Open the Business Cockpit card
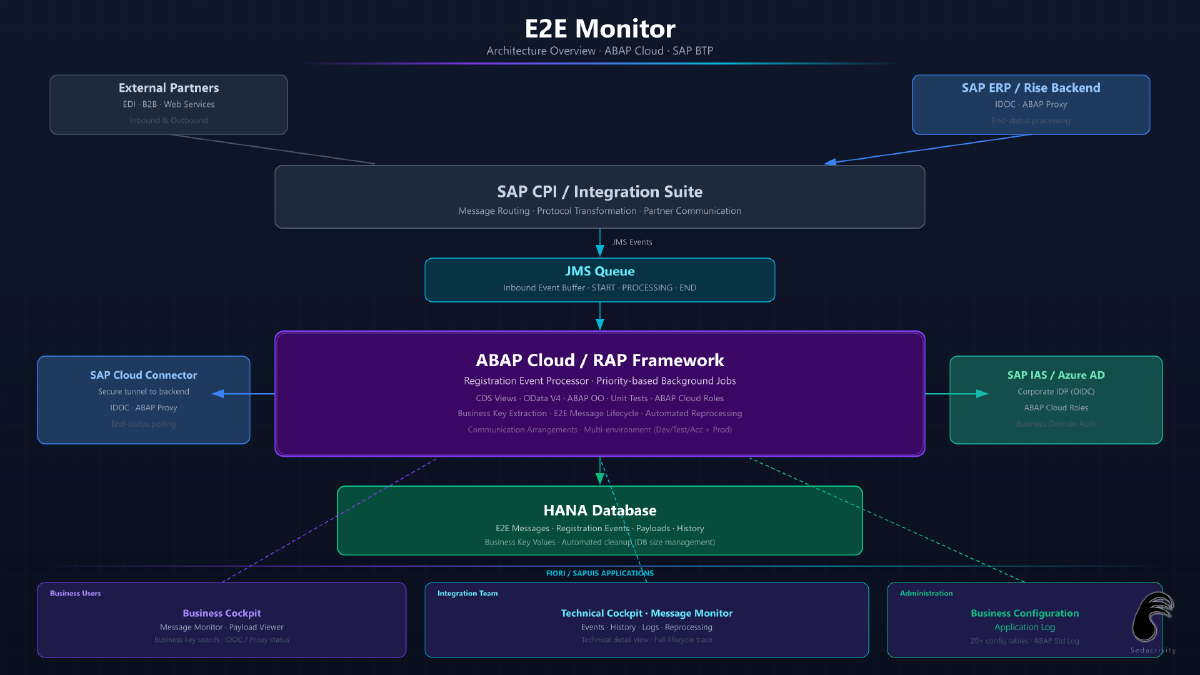 point(222,620)
